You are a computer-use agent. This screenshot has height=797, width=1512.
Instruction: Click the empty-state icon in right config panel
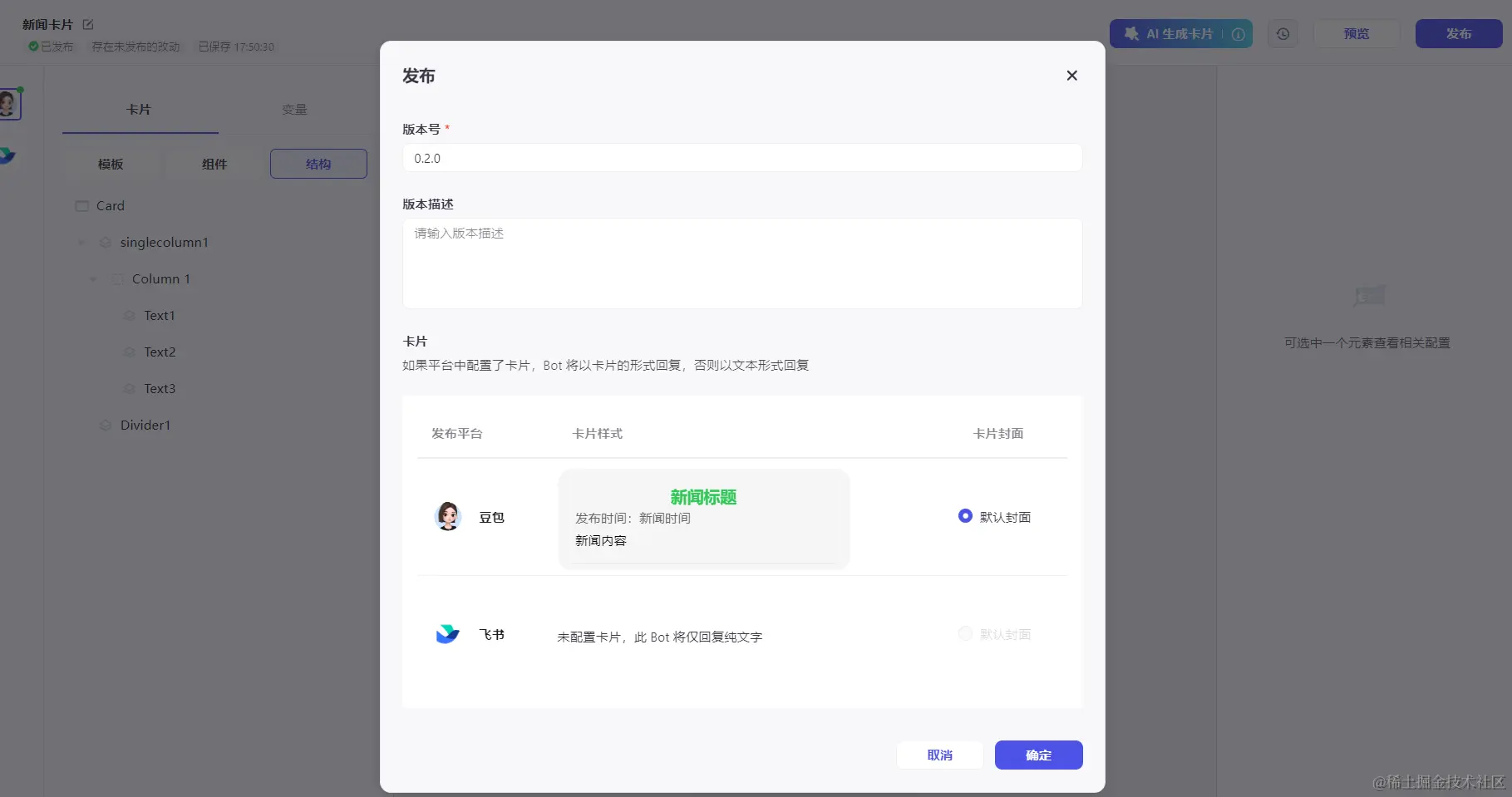tap(1368, 295)
